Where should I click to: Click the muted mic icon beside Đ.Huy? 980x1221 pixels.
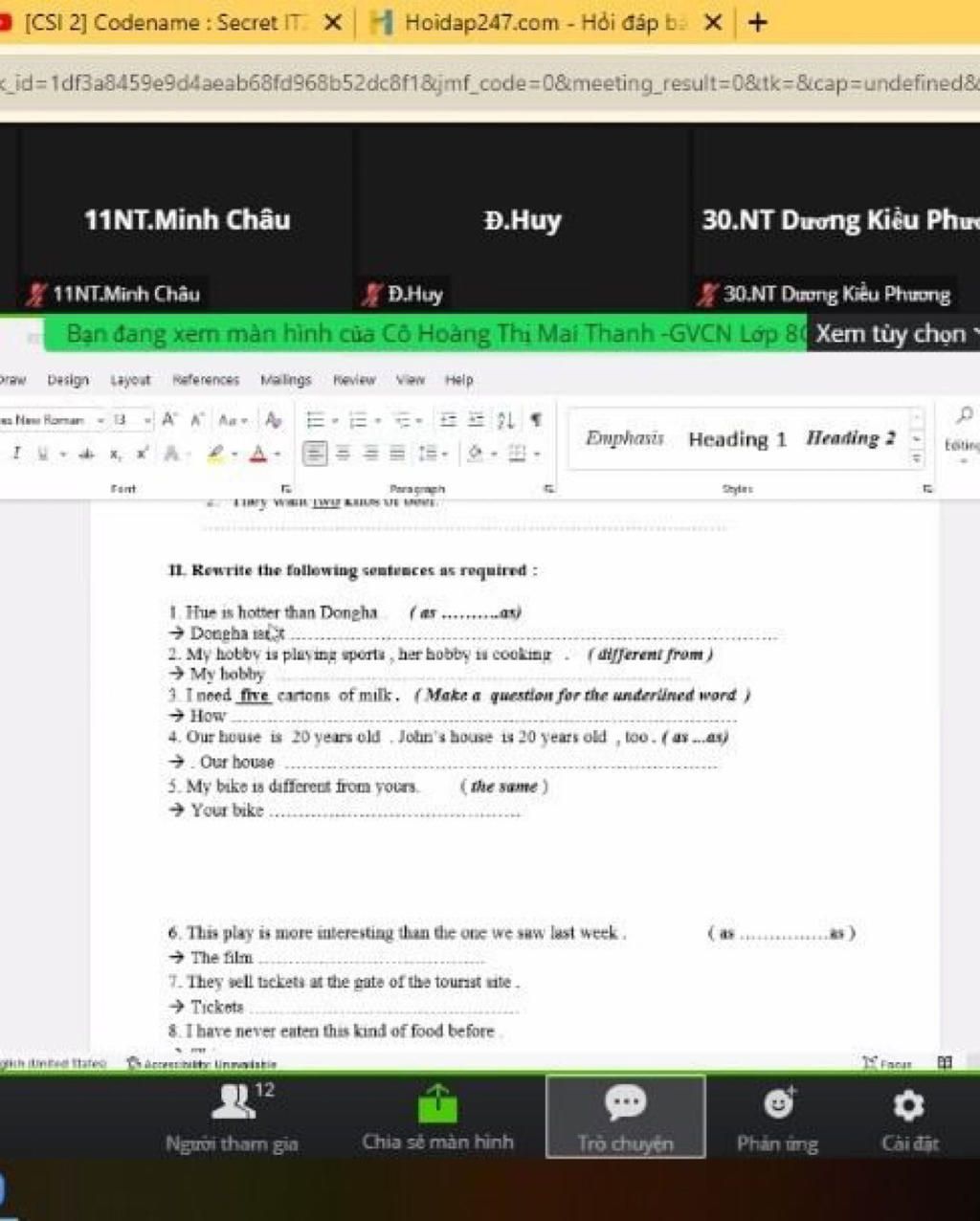(371, 294)
